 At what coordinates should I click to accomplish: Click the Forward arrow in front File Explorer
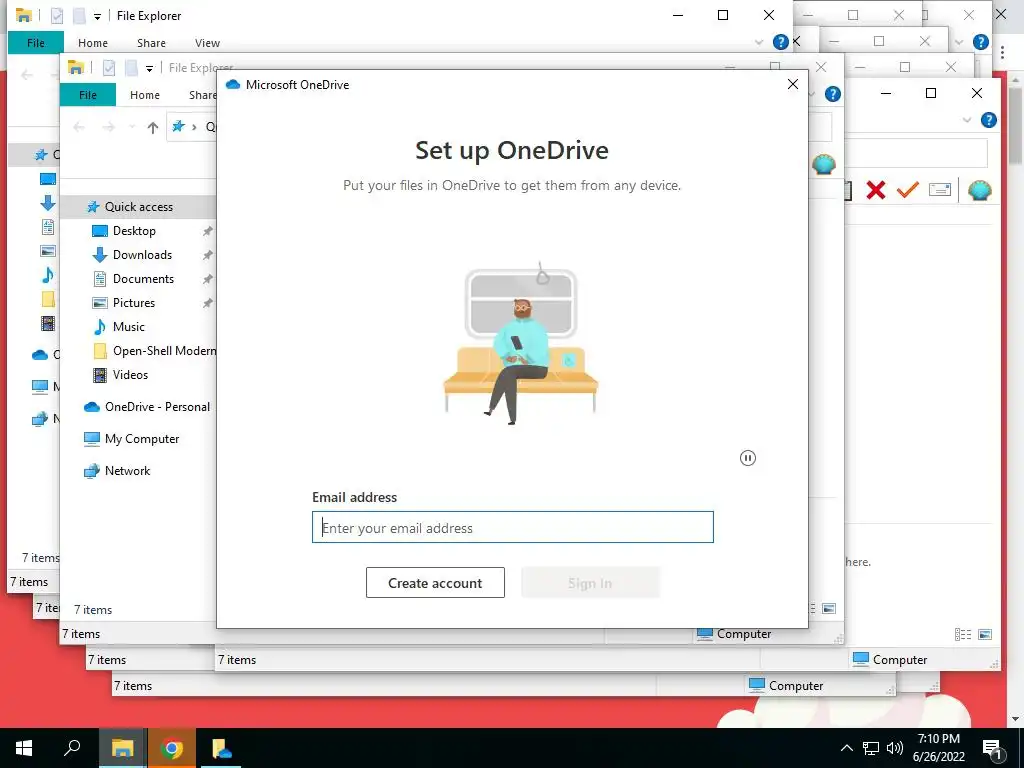click(x=108, y=127)
